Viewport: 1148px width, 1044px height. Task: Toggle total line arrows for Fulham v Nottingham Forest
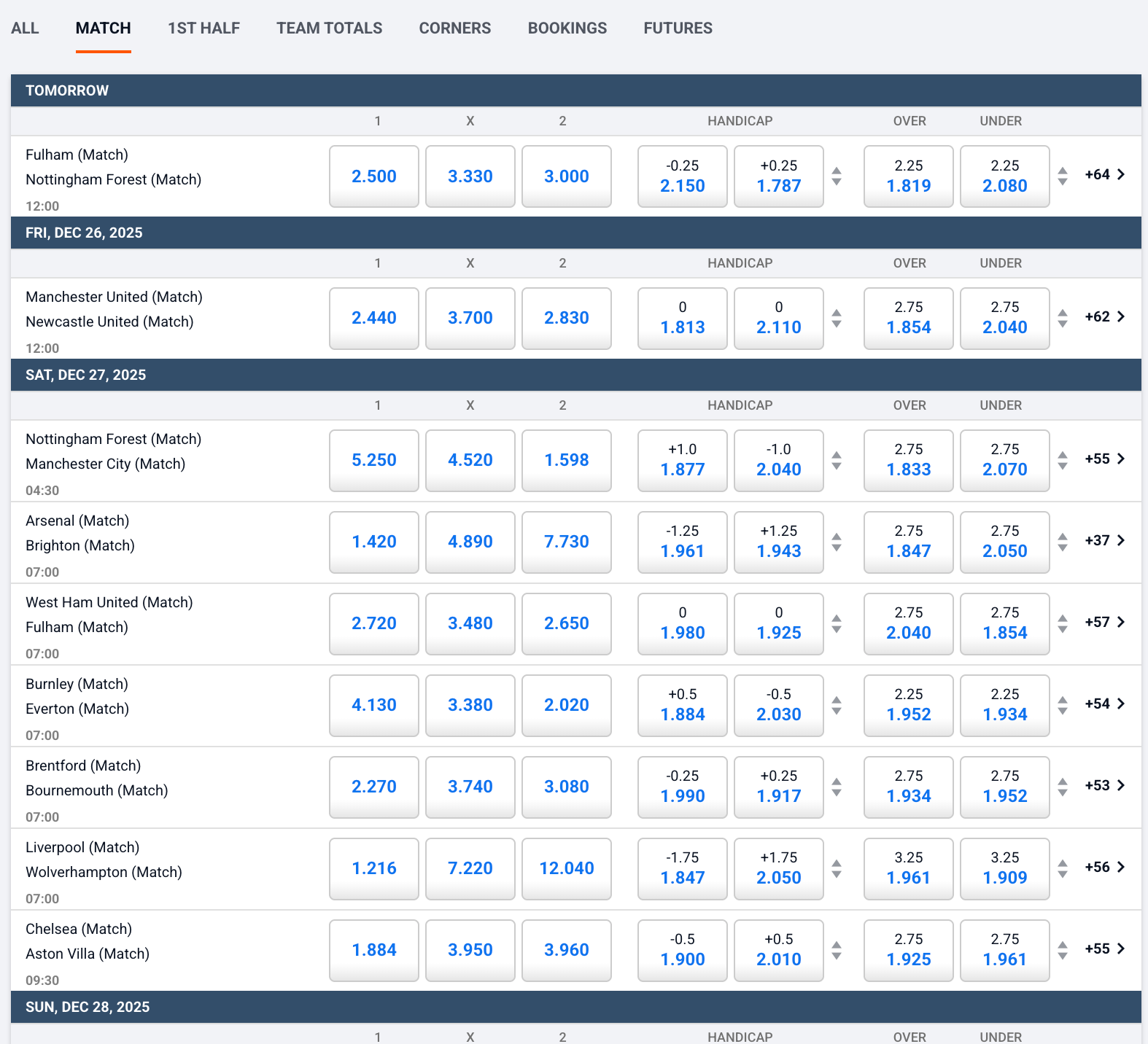[x=1063, y=176]
